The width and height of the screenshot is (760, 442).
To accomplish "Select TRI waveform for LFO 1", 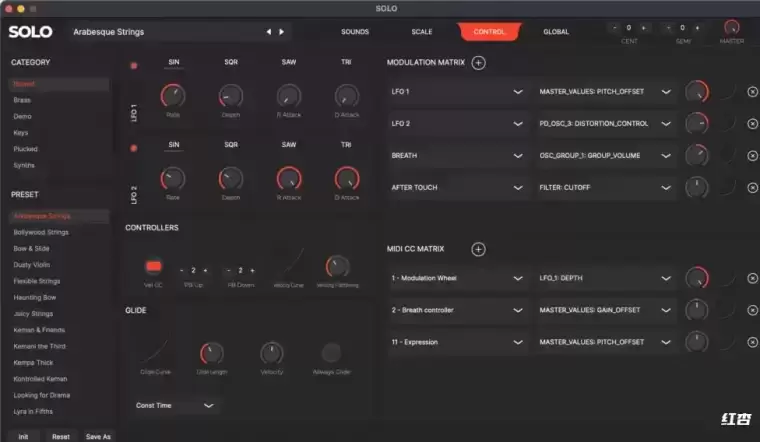I will (346, 62).
